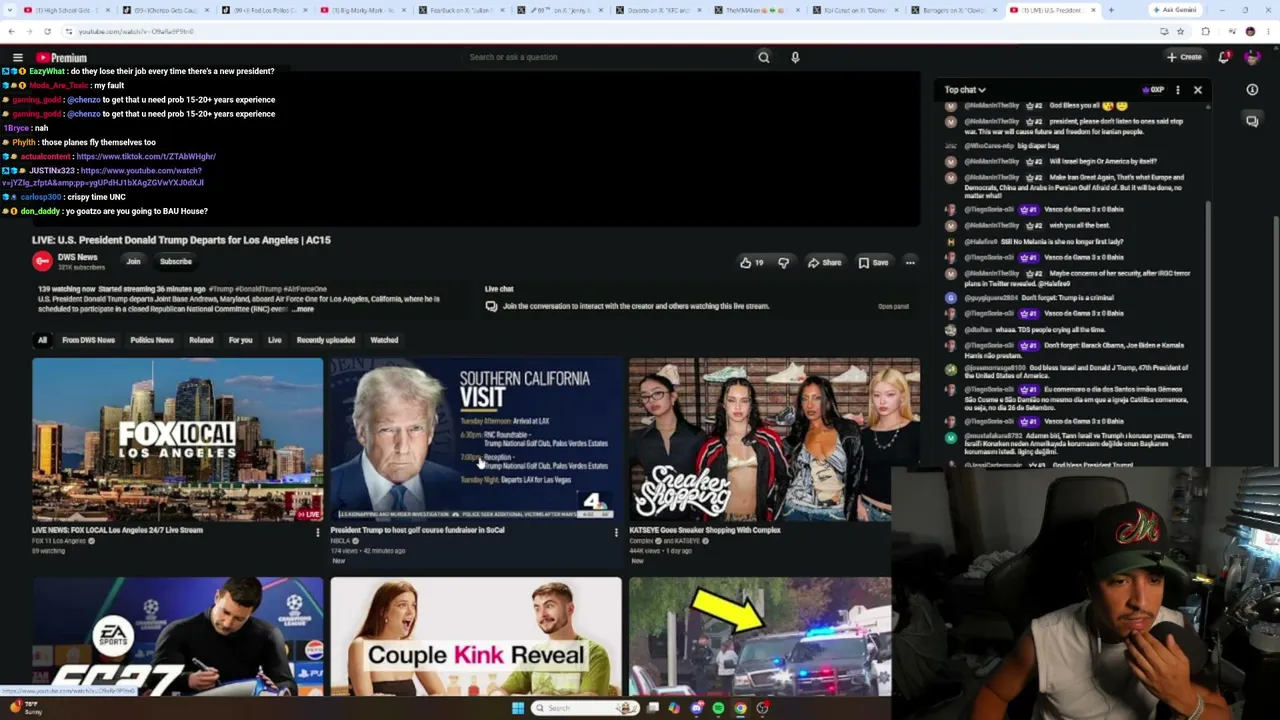
Task: Open the tiktok.com link in chat overlay
Action: coord(146,157)
